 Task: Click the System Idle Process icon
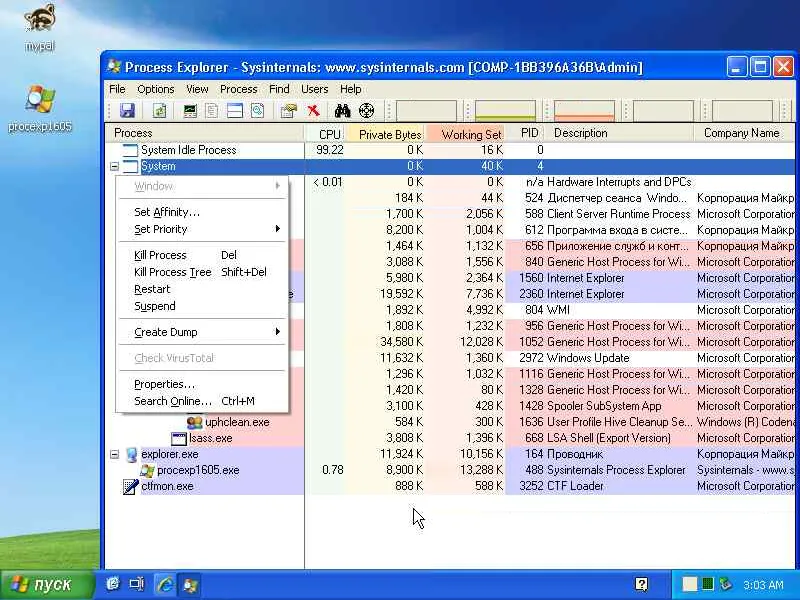tap(131, 150)
